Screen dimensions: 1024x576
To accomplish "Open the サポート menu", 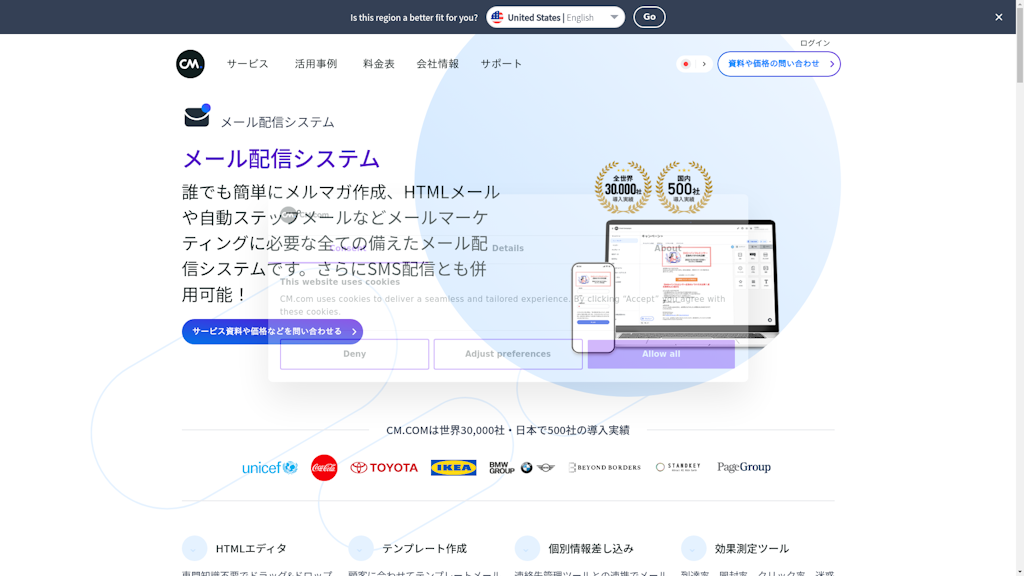I will tap(501, 64).
